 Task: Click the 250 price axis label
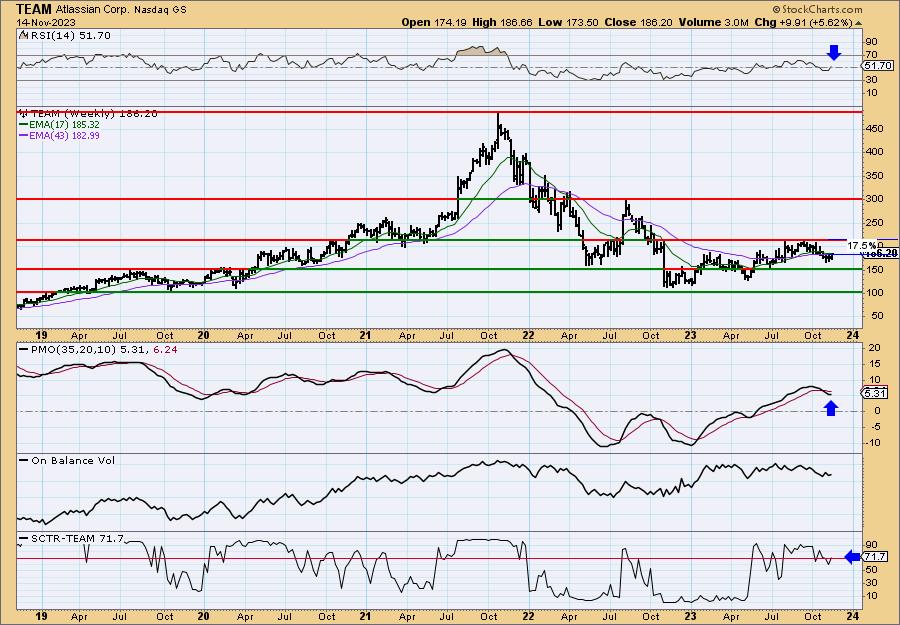point(875,223)
